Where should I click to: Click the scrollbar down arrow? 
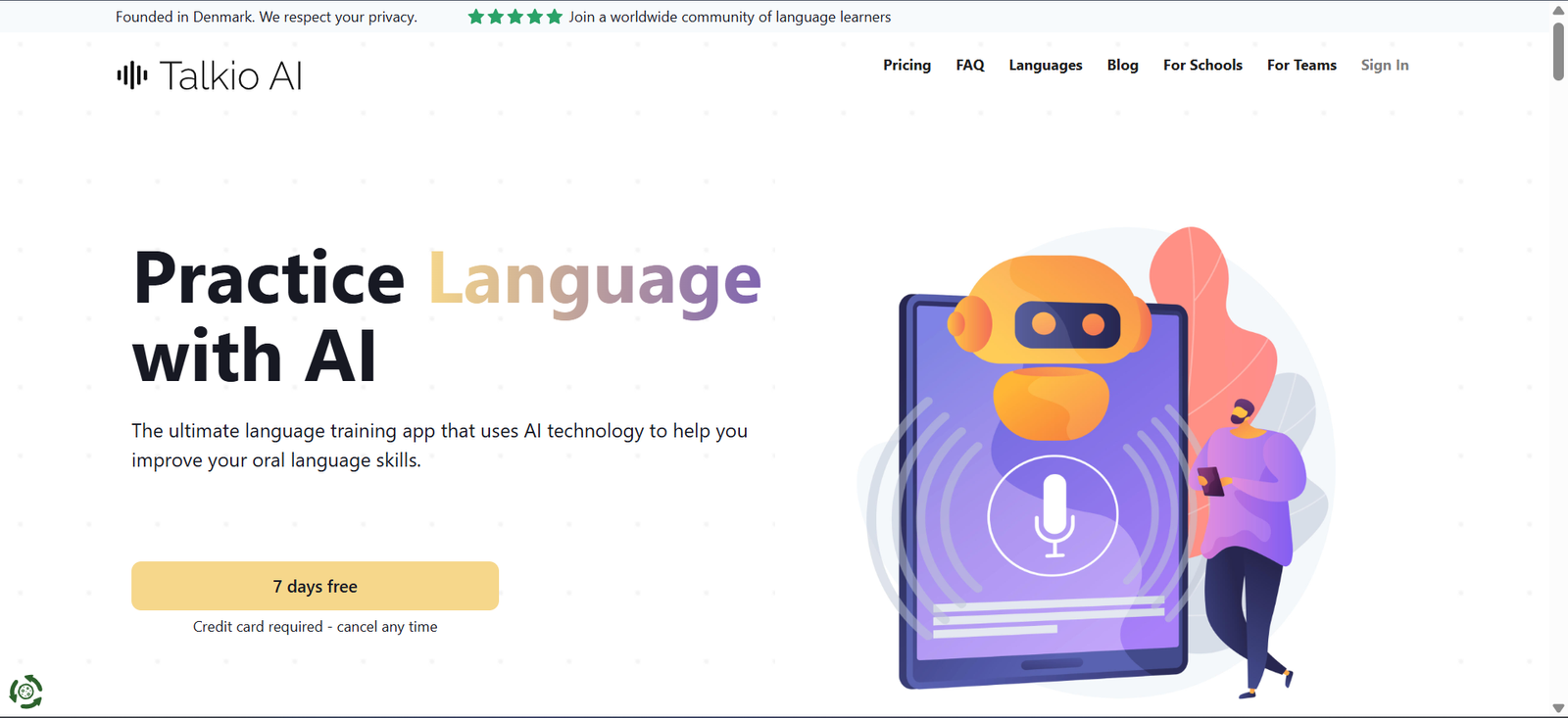(1558, 708)
